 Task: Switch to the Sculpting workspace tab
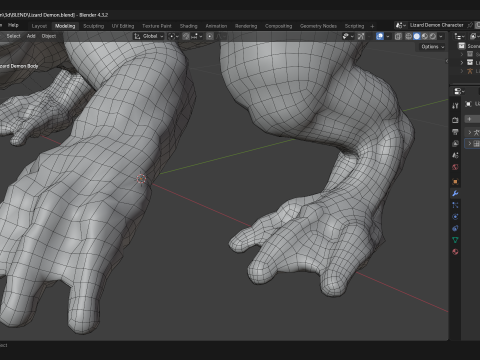point(94,26)
